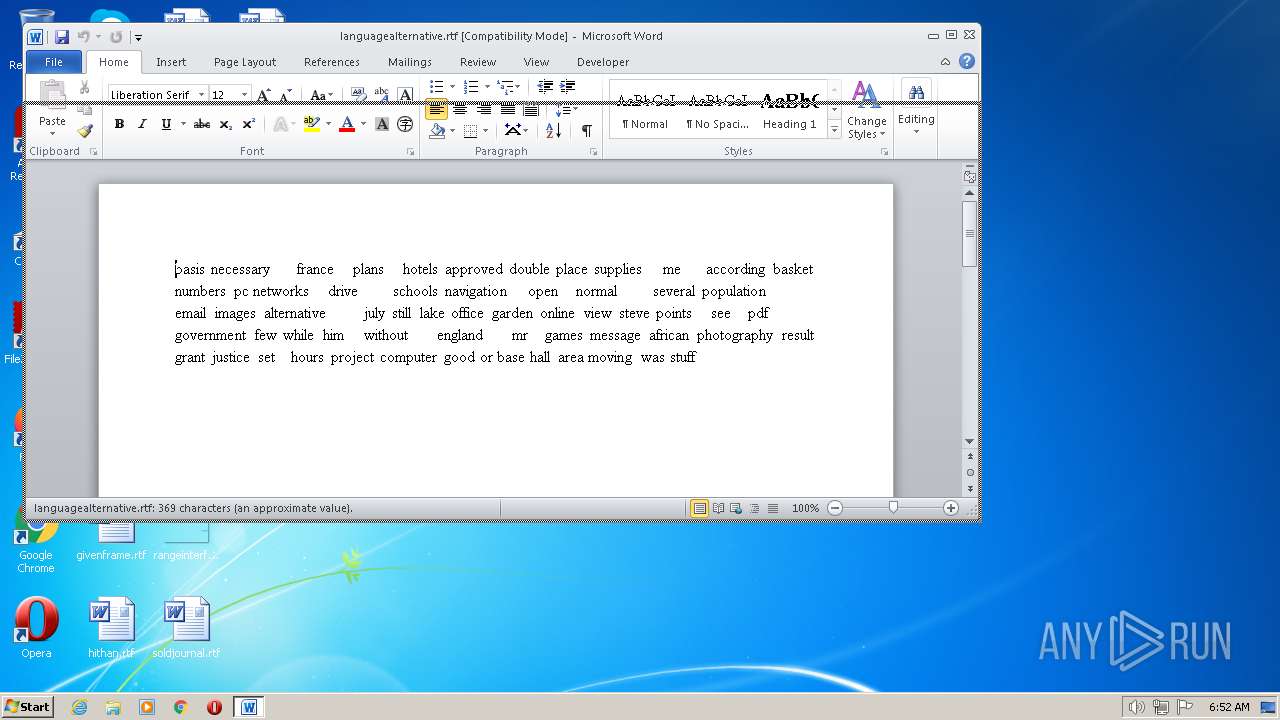Switch to the Developer tab
Viewport: 1280px width, 720px height.
pyautogui.click(x=603, y=62)
